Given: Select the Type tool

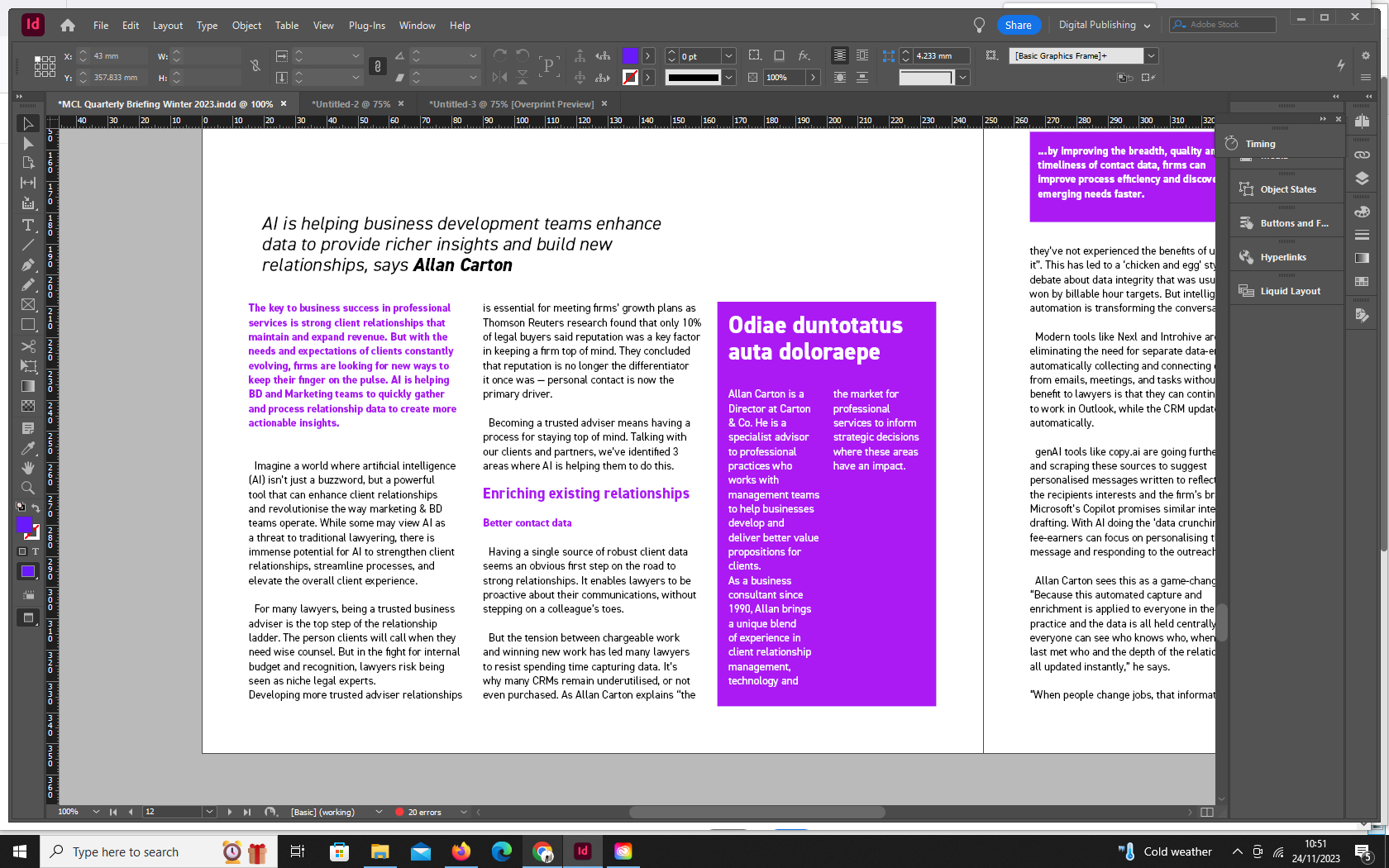Looking at the screenshot, I should coord(27,225).
